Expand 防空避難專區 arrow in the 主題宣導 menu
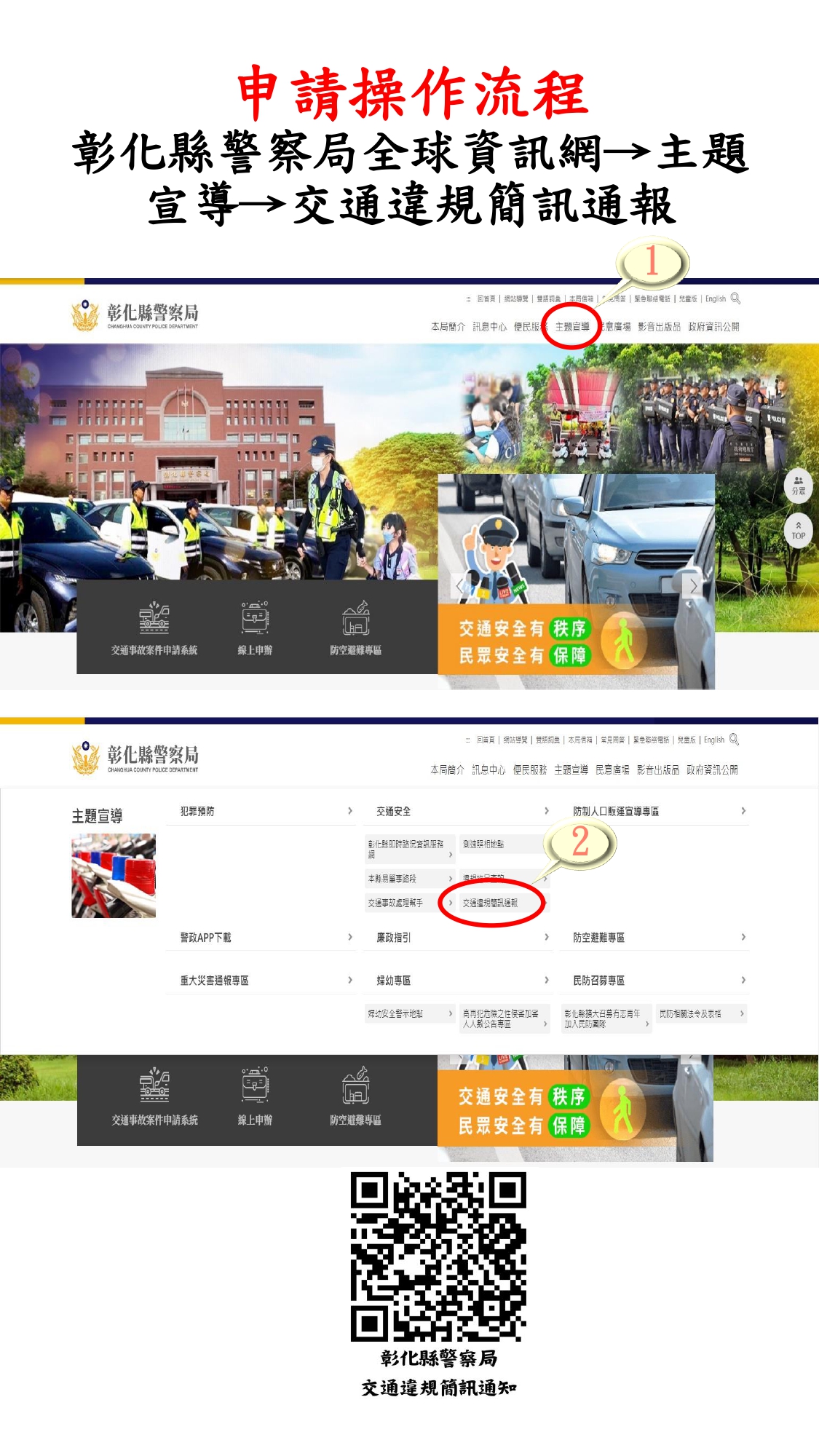Viewport: 819px width, 1456px height. (743, 937)
